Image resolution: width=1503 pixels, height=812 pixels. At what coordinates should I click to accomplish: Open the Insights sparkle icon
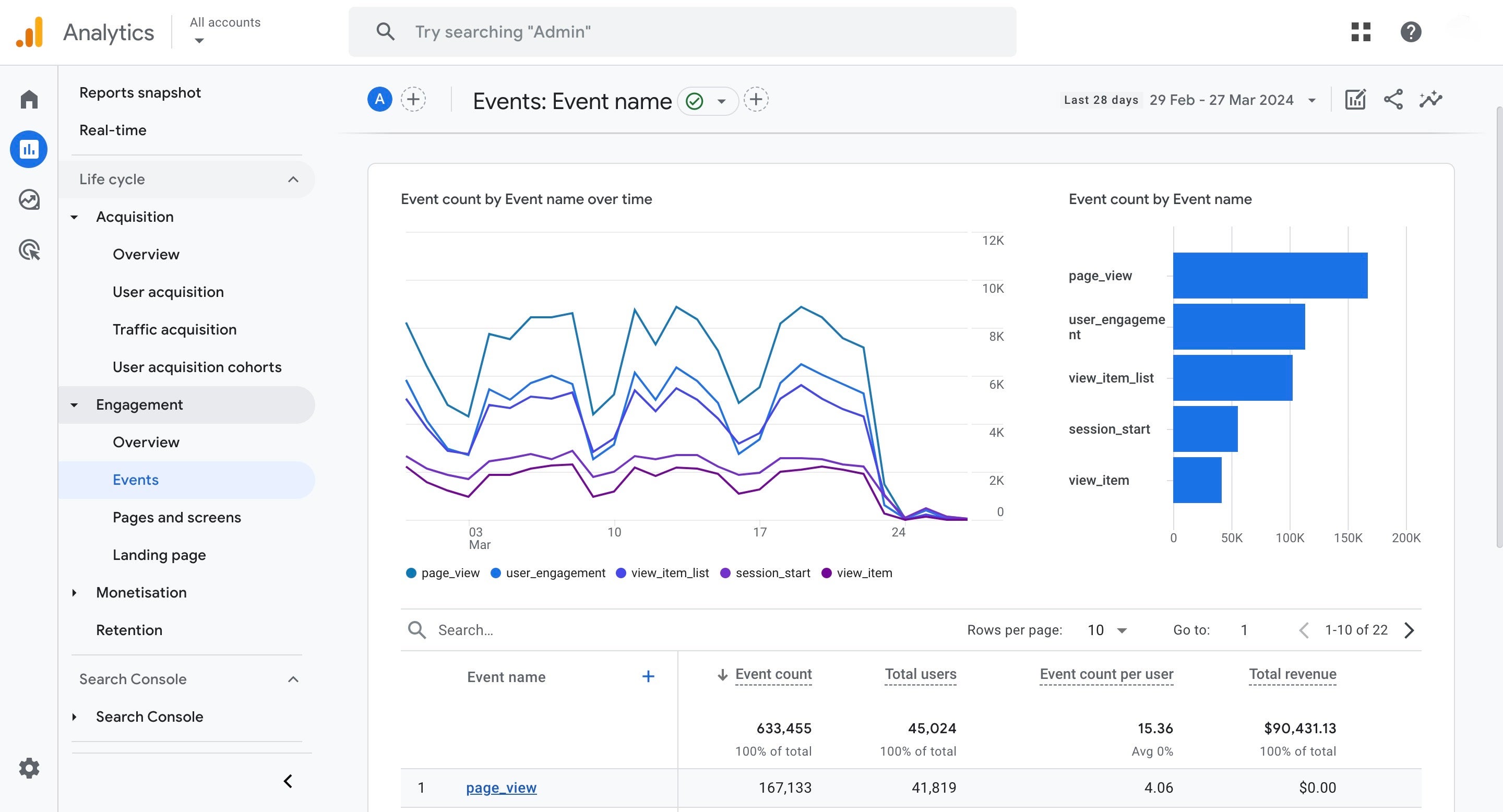click(x=1430, y=100)
